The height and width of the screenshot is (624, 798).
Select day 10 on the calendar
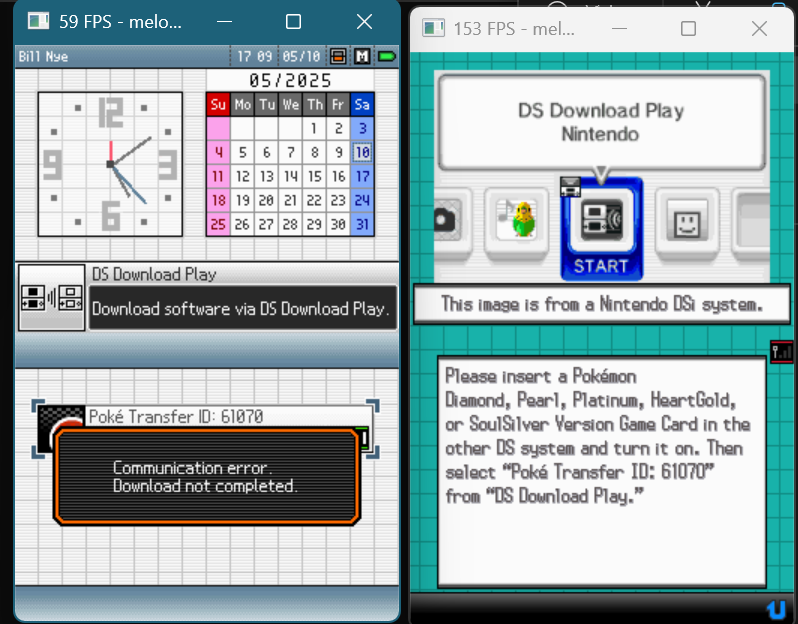coord(362,153)
